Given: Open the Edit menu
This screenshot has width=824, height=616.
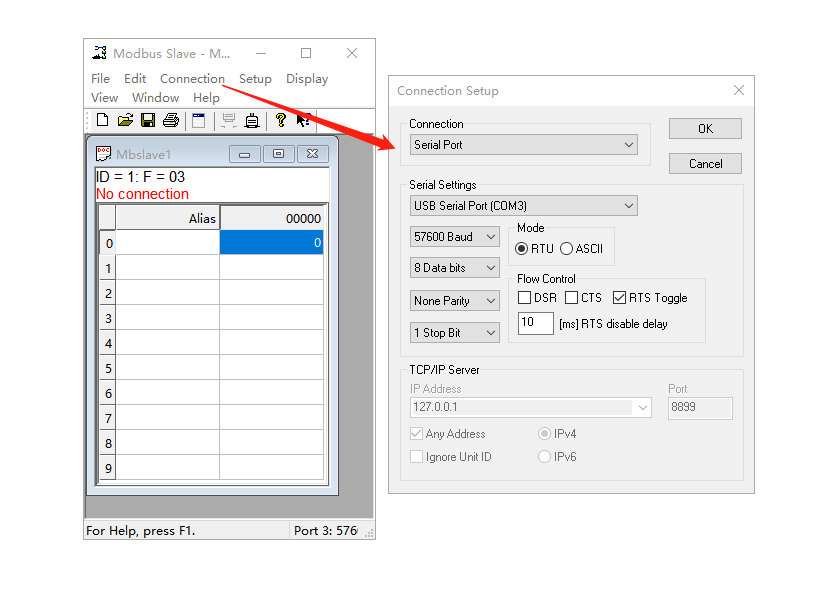Looking at the screenshot, I should click(x=135, y=79).
